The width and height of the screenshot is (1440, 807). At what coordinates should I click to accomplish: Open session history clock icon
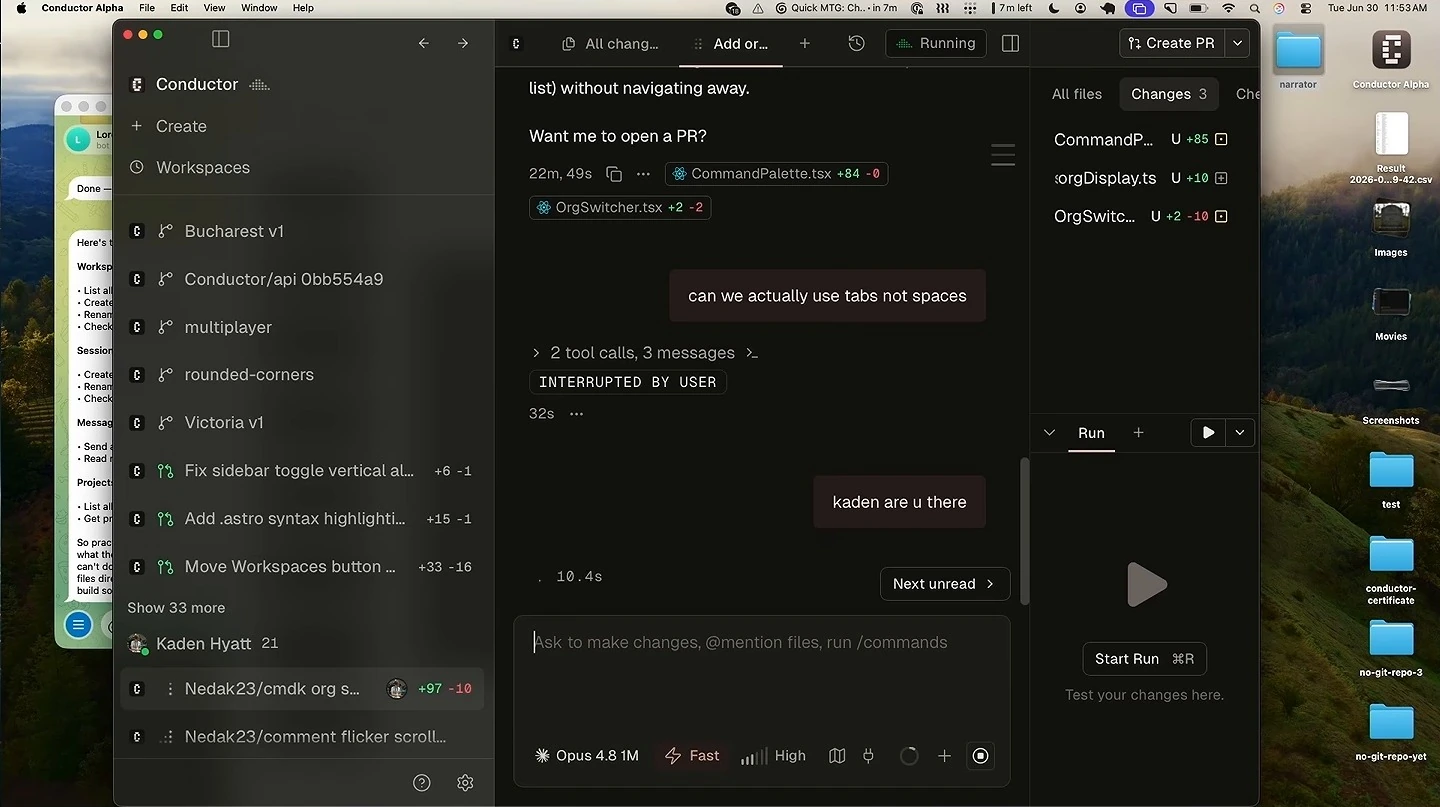tap(856, 43)
